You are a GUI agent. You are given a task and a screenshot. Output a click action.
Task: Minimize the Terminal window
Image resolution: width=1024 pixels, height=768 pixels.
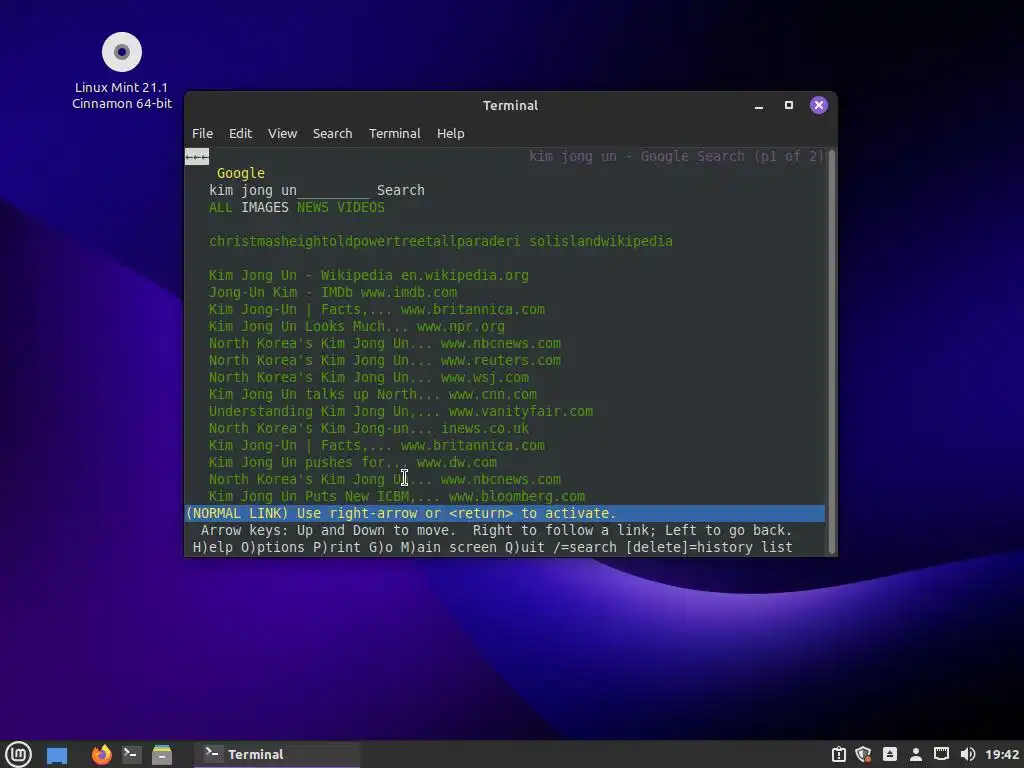(759, 106)
